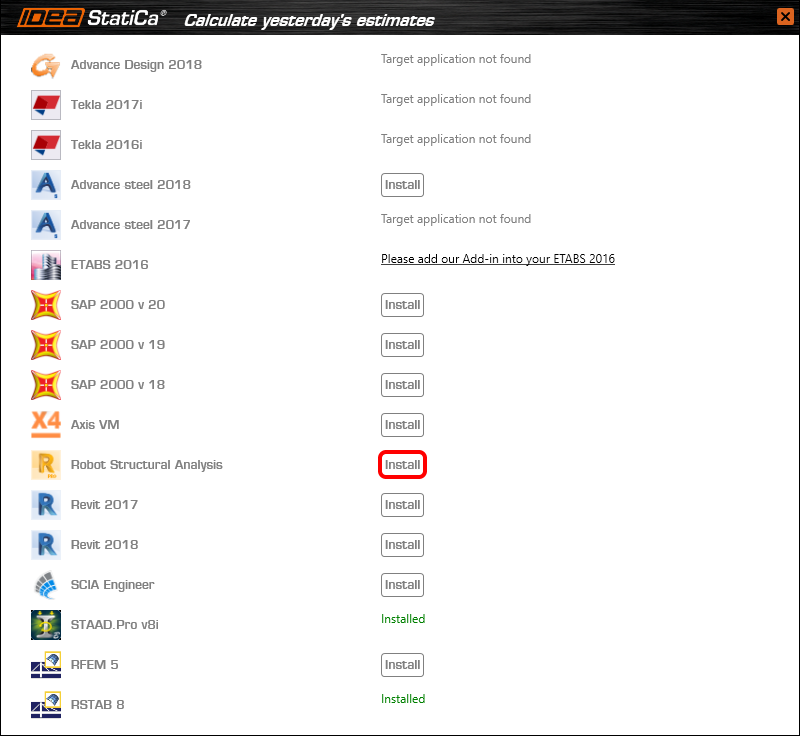Install the SCIA Engineer link
The height and width of the screenshot is (736, 800).
coord(402,585)
